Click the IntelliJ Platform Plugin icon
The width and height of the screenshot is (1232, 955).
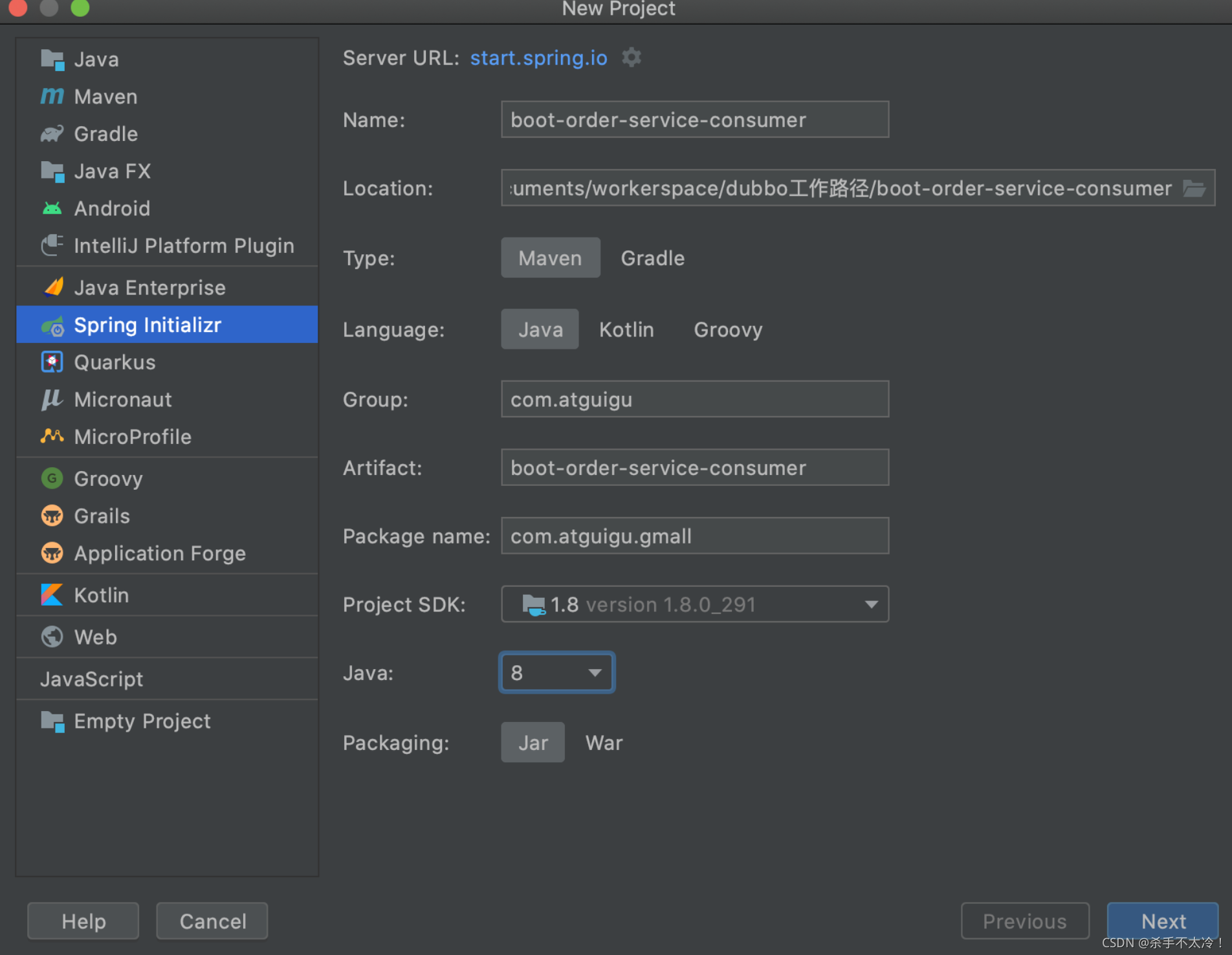[x=52, y=245]
